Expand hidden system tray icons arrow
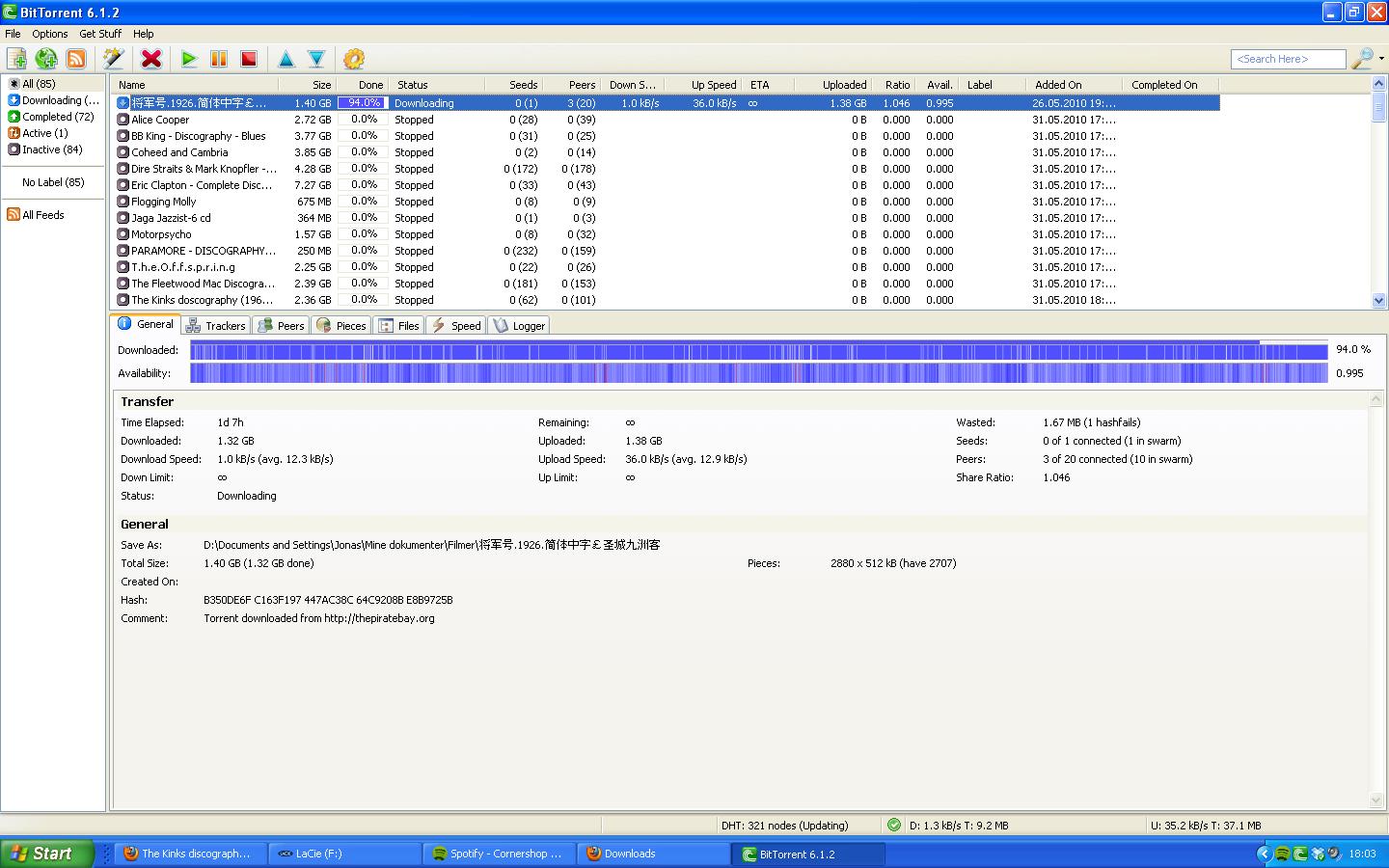Screen dimensions: 1389x868 click(1264, 854)
